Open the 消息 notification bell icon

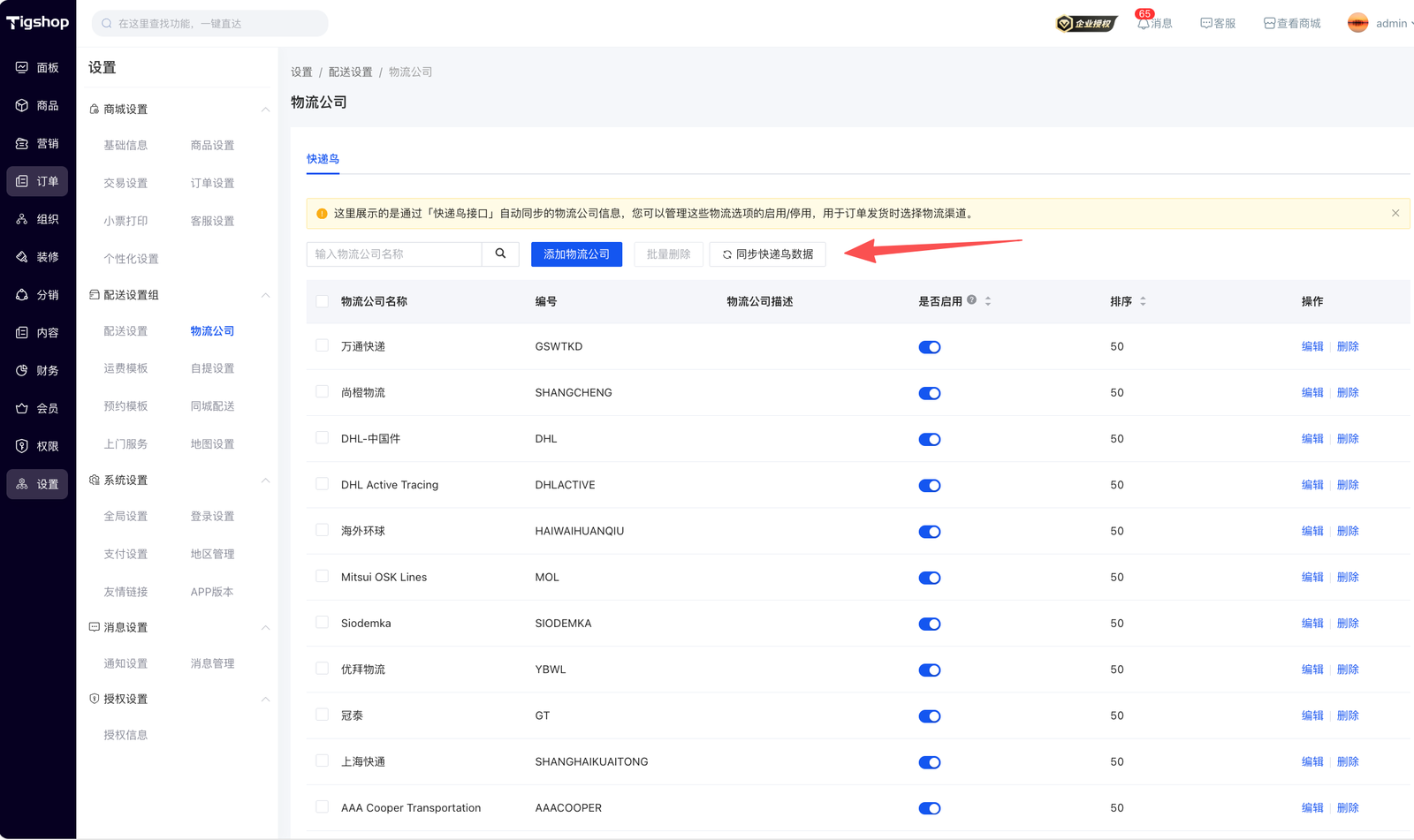1144,24
